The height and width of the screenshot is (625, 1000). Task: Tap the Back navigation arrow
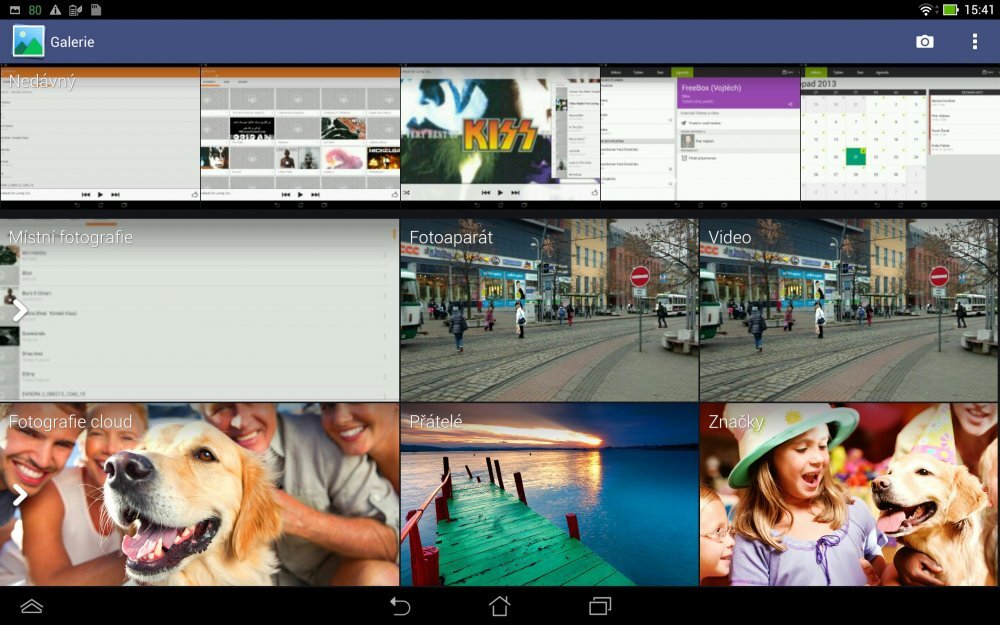click(x=402, y=606)
